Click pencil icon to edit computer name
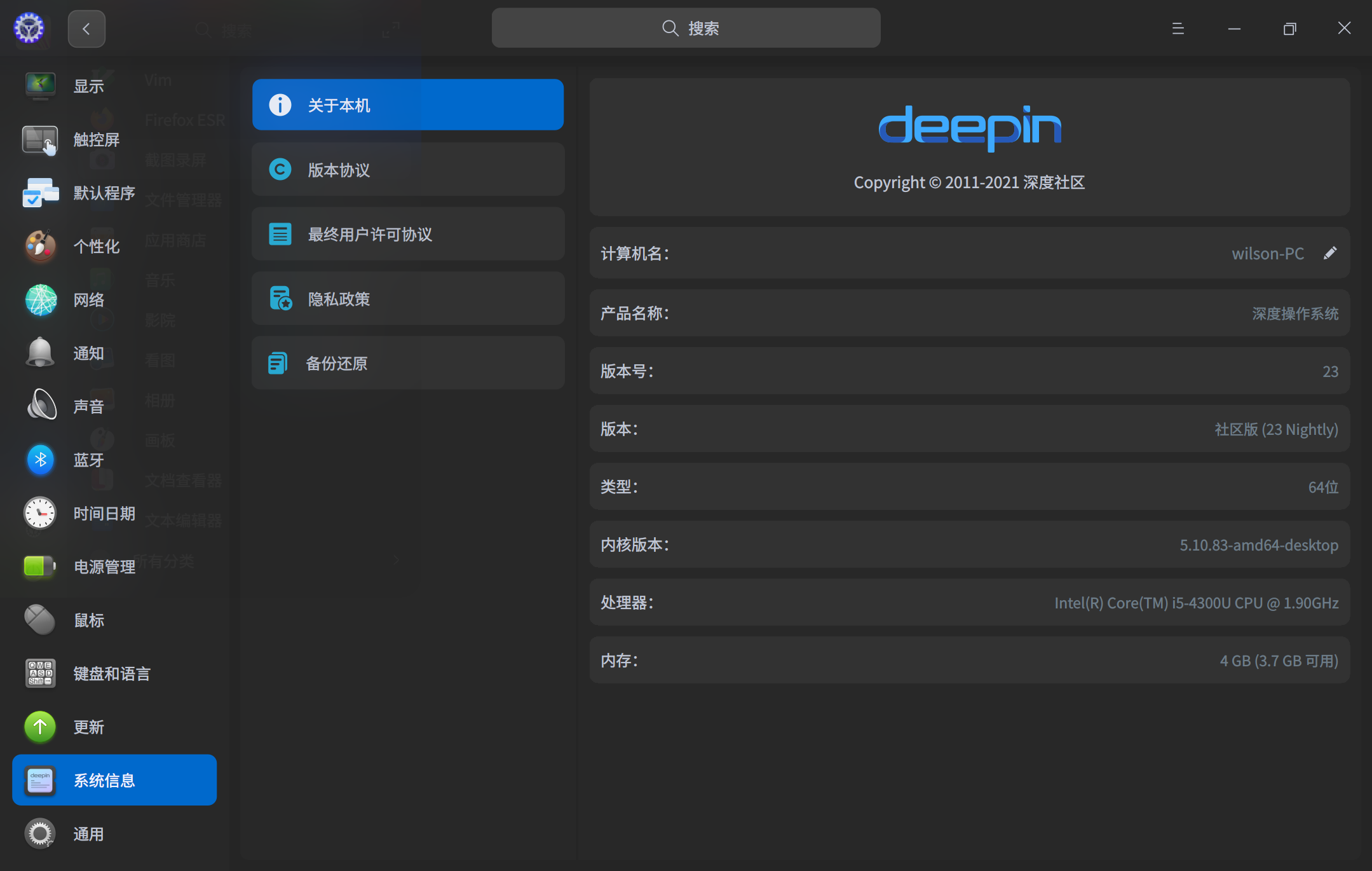The width and height of the screenshot is (1372, 871). pos(1330,253)
